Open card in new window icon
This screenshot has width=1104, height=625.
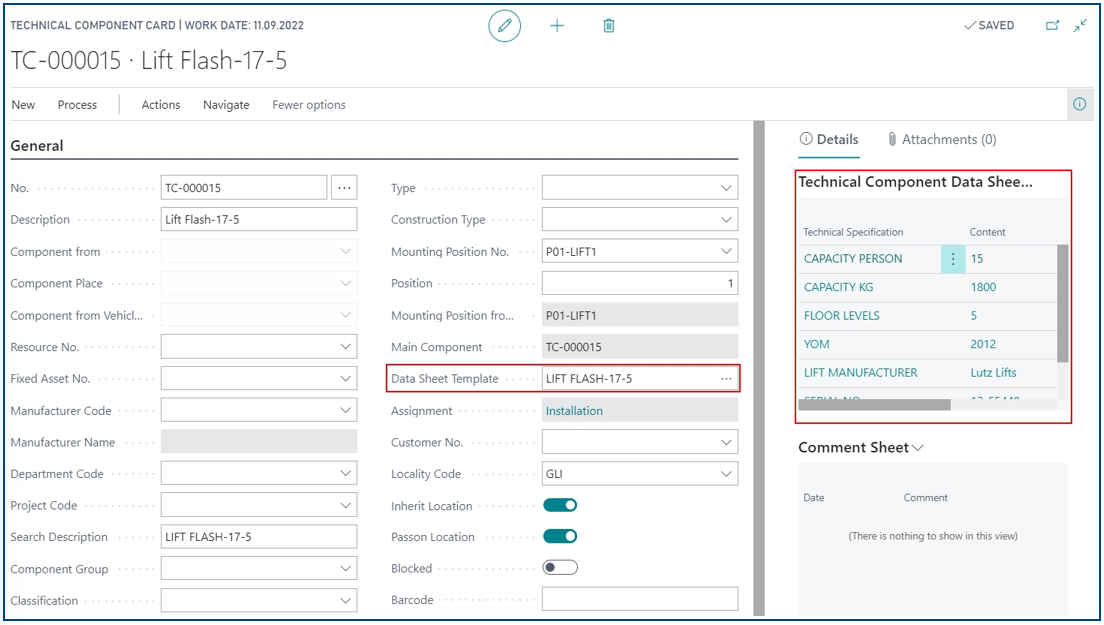pos(1052,25)
